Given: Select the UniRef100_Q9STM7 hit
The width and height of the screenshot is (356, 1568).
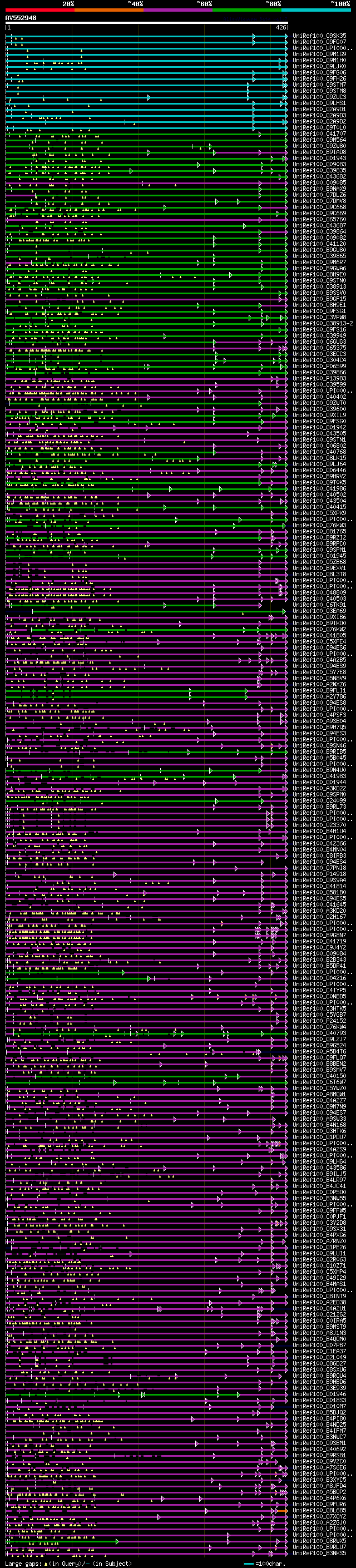Looking at the screenshot, I should point(319,85).
